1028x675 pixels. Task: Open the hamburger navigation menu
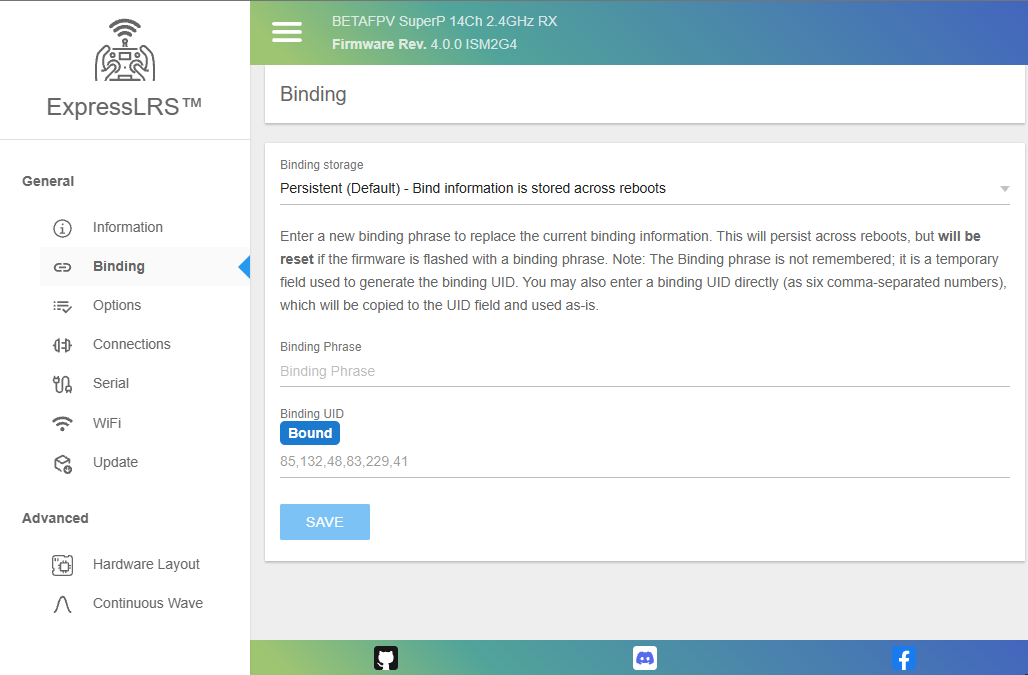click(287, 32)
